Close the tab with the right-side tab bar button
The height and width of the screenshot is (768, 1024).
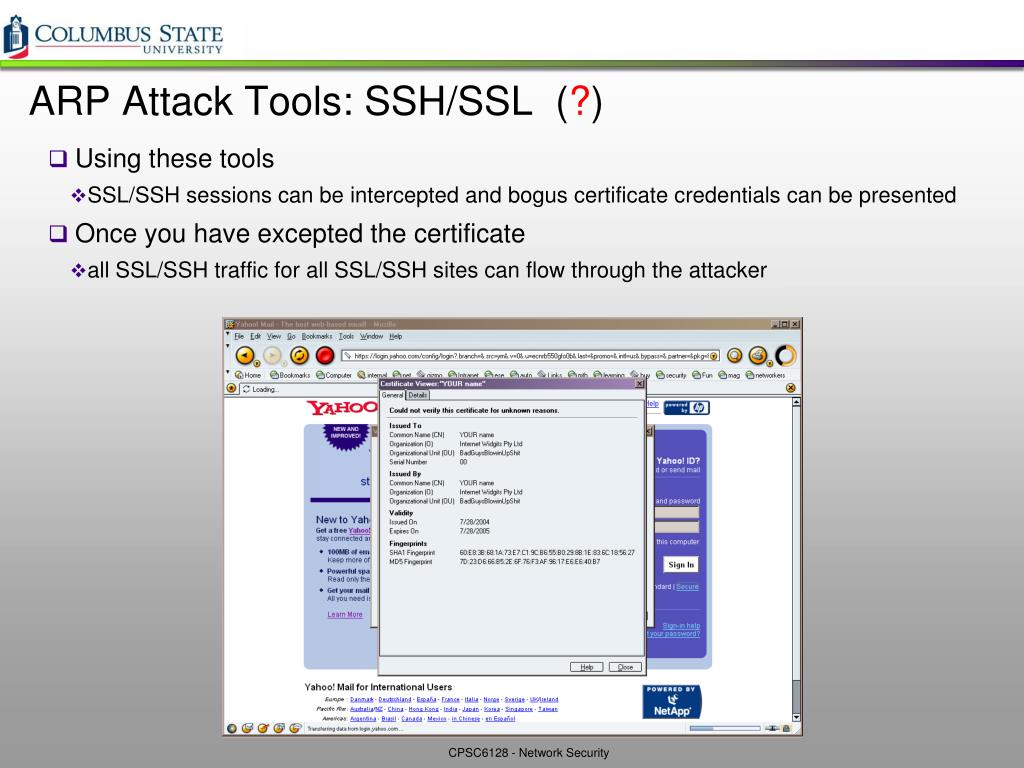tap(790, 388)
